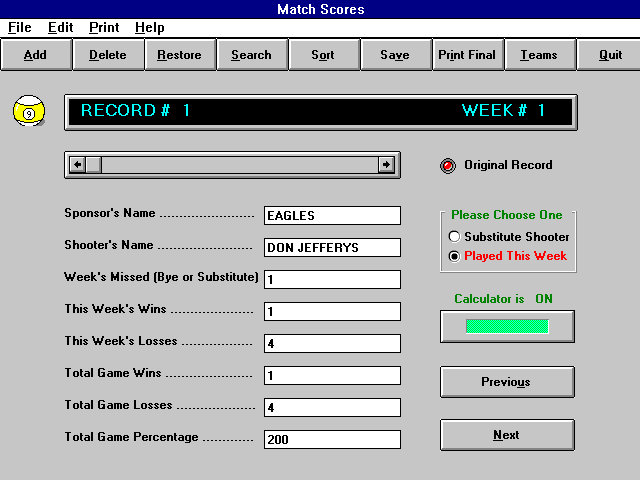Open Teams from the toolbar
This screenshot has width=640, height=480.
(x=539, y=55)
